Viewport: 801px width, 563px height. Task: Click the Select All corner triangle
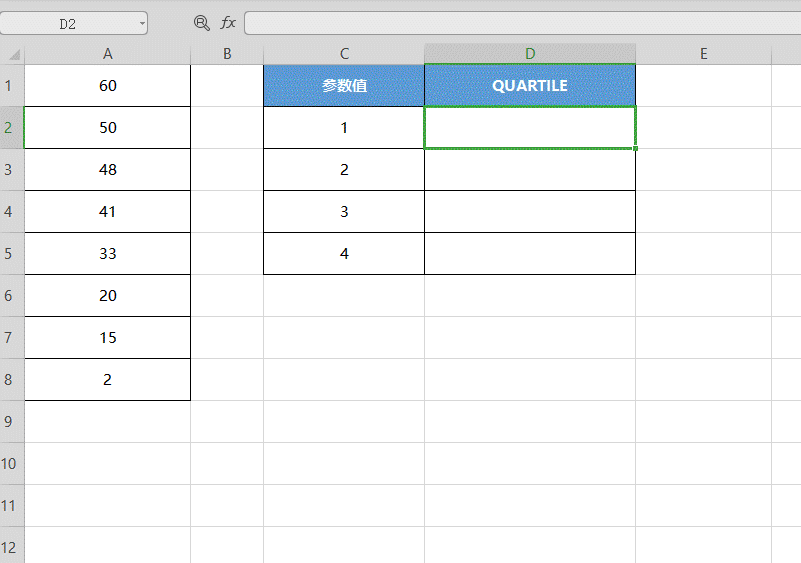(x=12, y=54)
